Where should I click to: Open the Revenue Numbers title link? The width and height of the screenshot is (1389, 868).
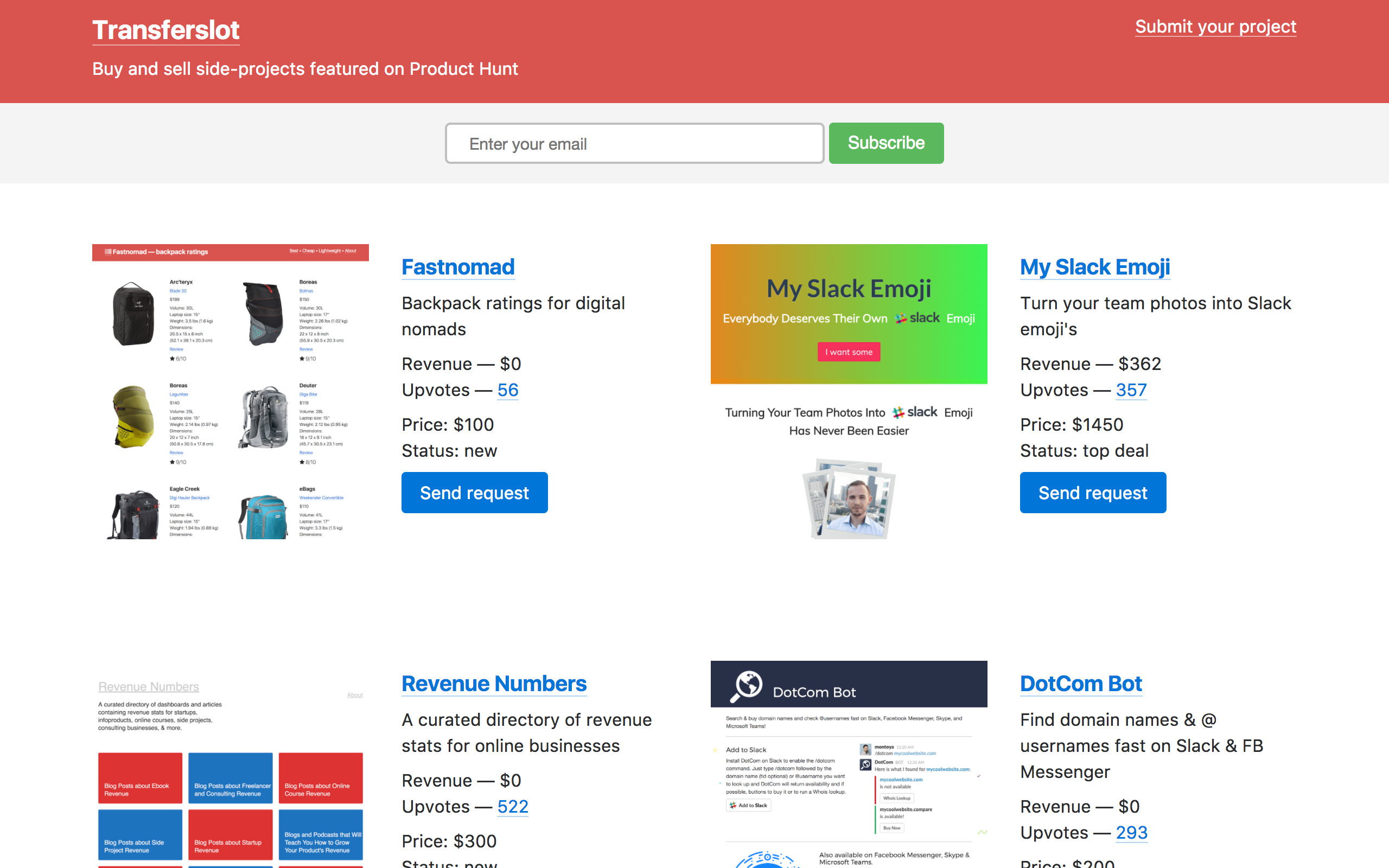tap(494, 684)
